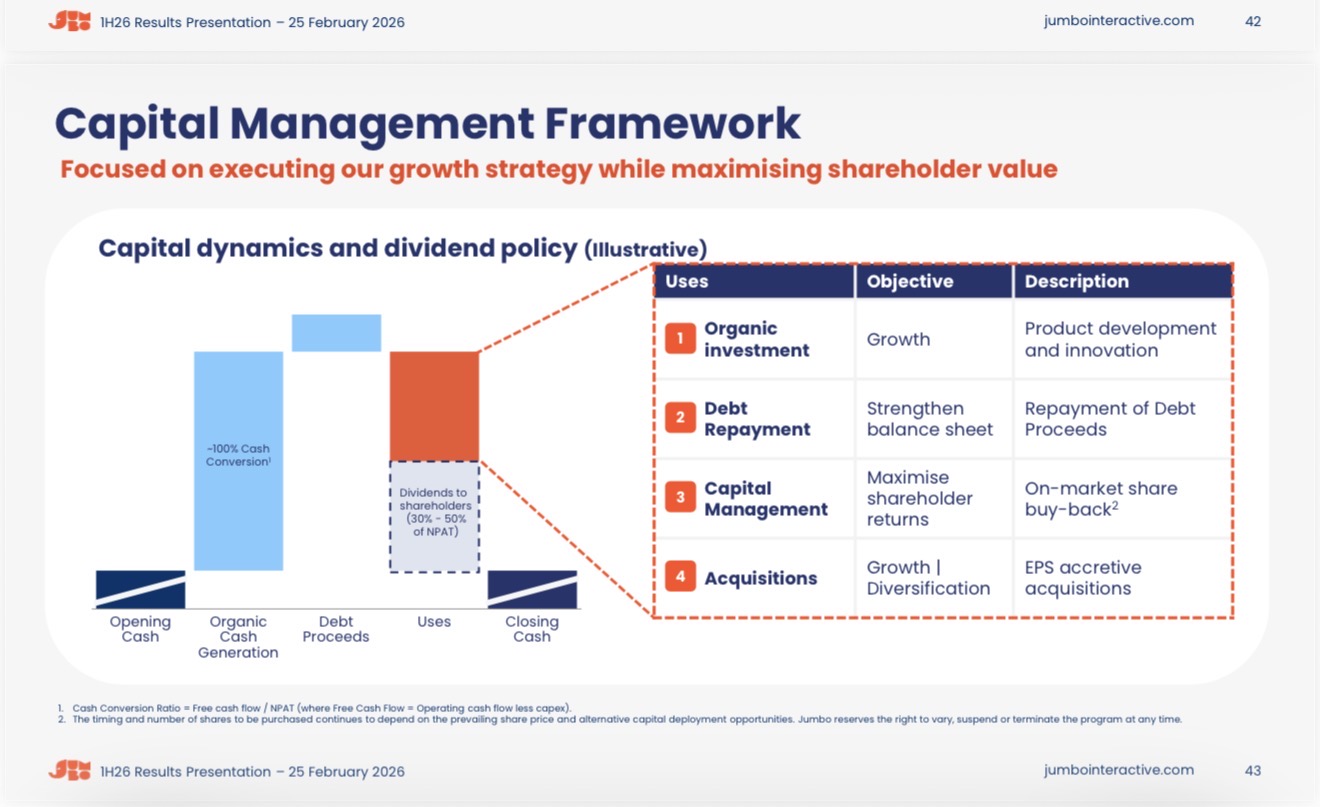Screen dimensions: 1320x807
Task: Select the orange number 3 badge
Action: pyautogui.click(x=680, y=497)
